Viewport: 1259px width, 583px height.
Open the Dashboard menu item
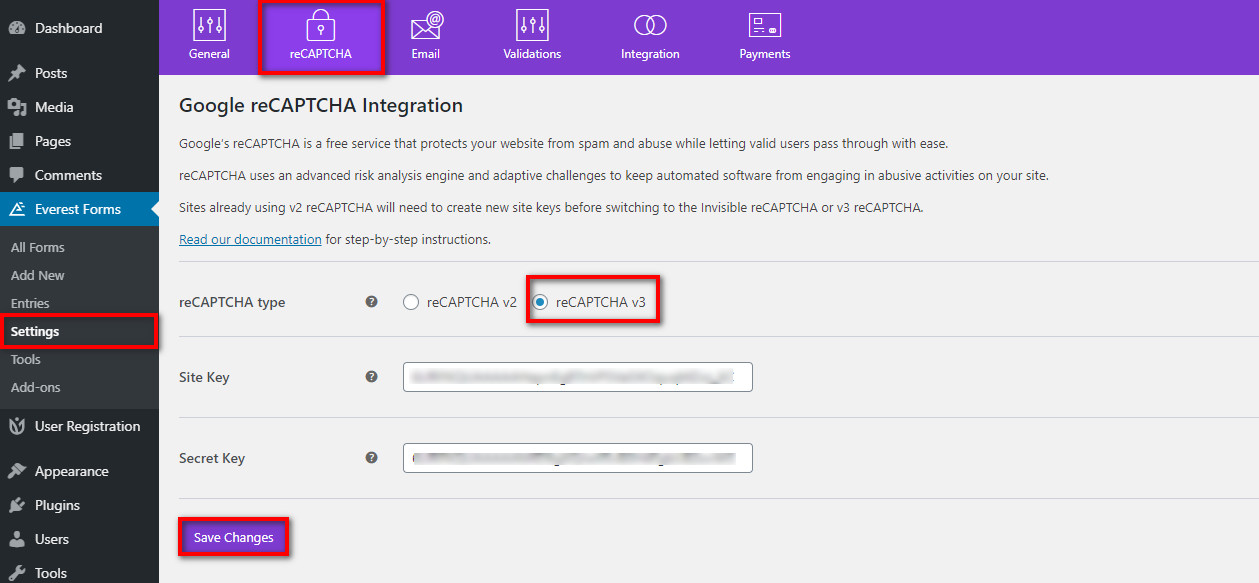pos(68,28)
